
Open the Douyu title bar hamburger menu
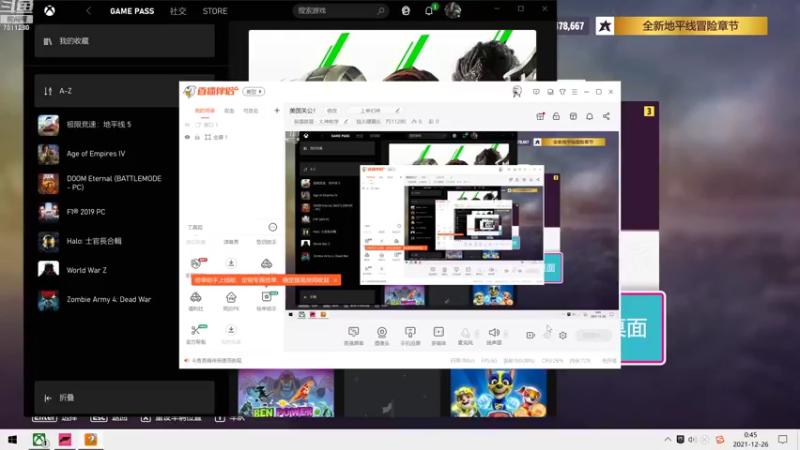tap(574, 92)
